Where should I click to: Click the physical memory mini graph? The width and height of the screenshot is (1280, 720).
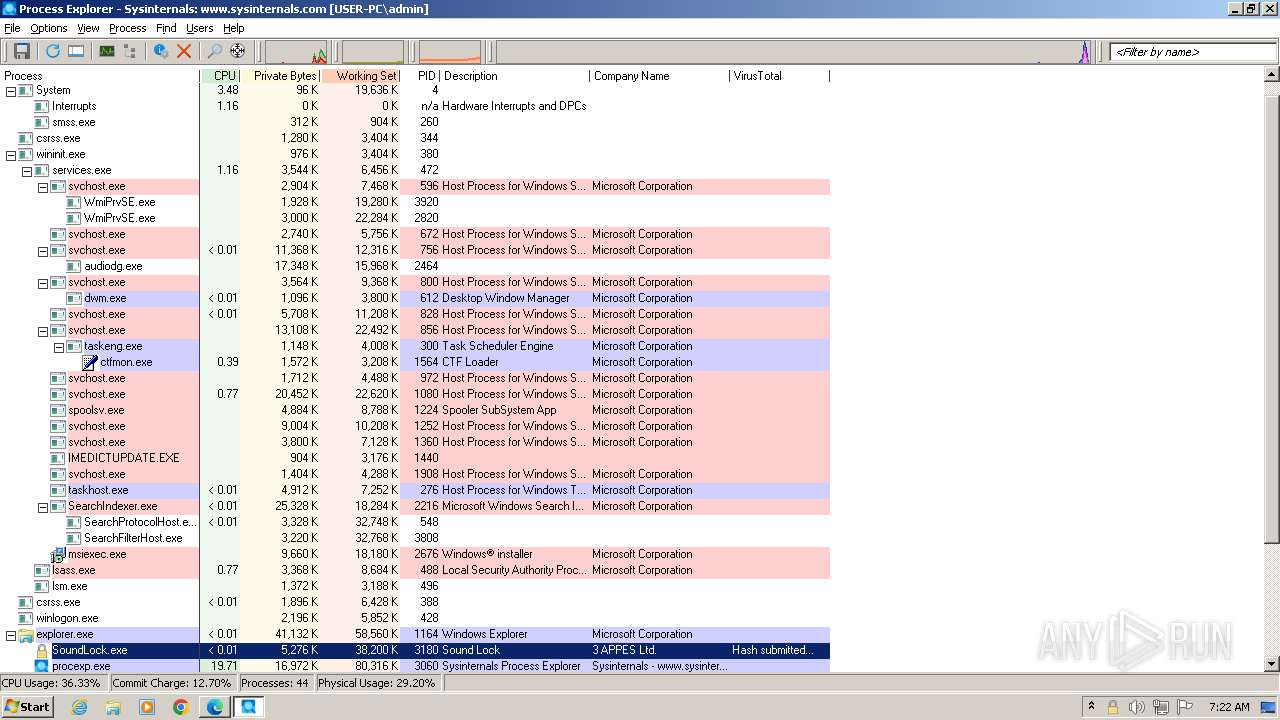coord(450,52)
